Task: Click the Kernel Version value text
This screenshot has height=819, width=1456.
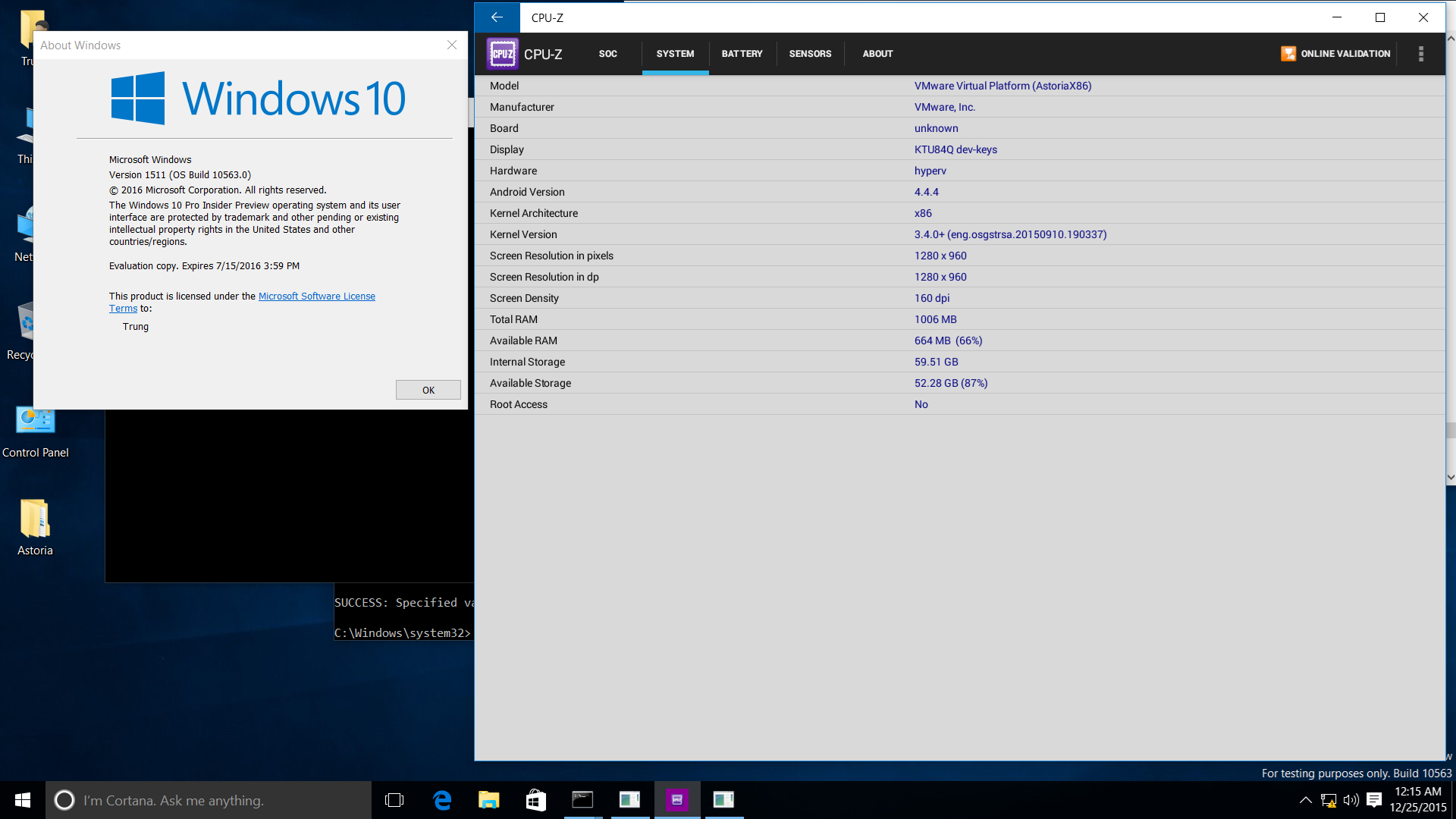Action: [x=1010, y=234]
